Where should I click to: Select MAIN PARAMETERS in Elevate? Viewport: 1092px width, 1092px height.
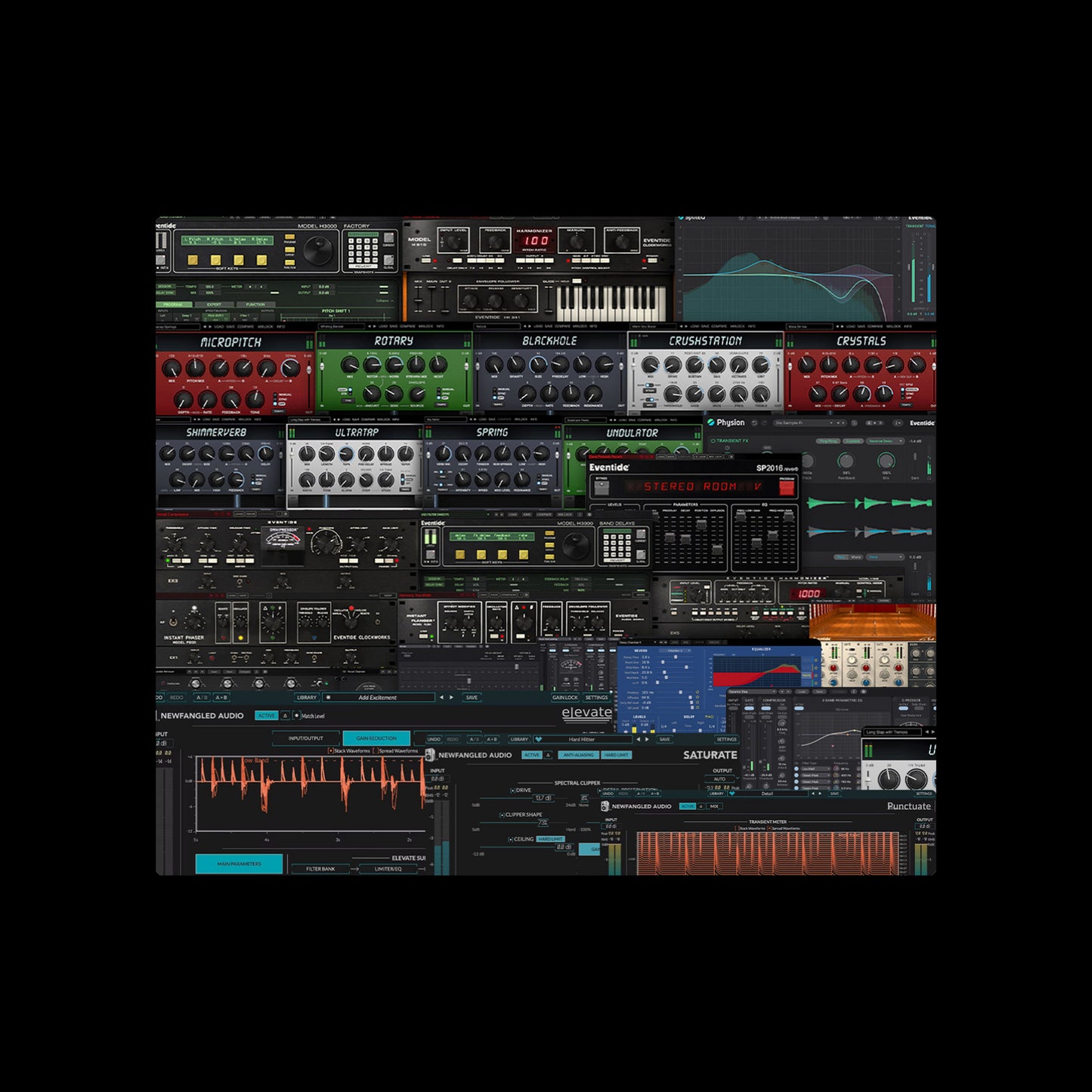[x=240, y=864]
